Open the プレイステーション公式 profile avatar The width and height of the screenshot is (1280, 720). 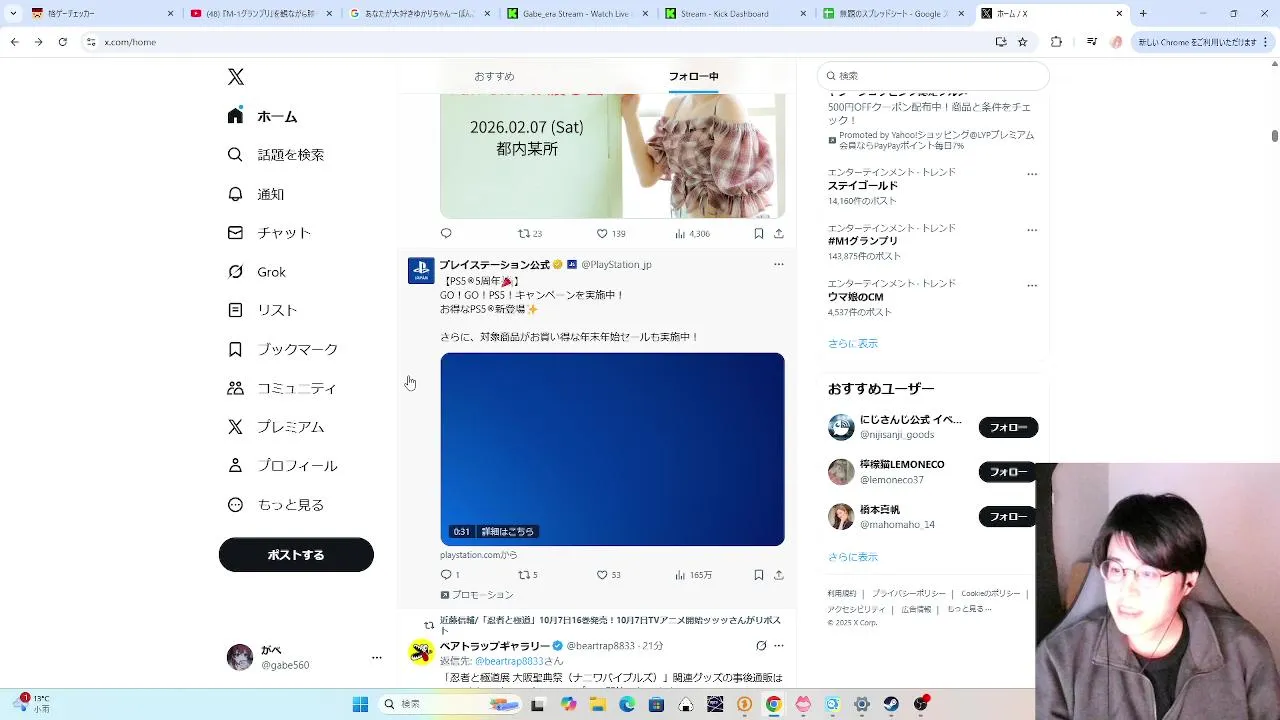click(x=421, y=270)
